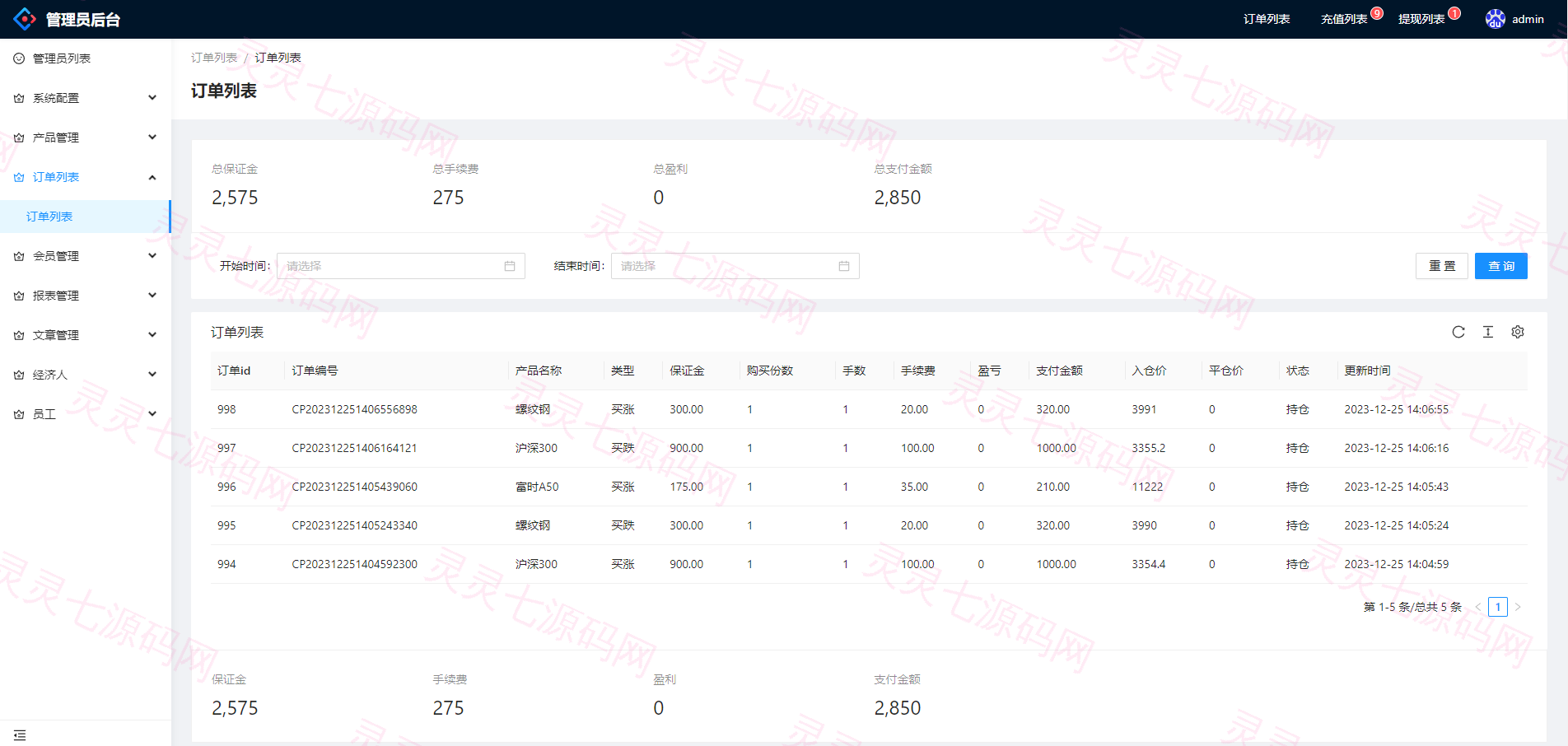The image size is (1568, 746).
Task: Reload the order table with refresh icon
Action: (x=1458, y=332)
